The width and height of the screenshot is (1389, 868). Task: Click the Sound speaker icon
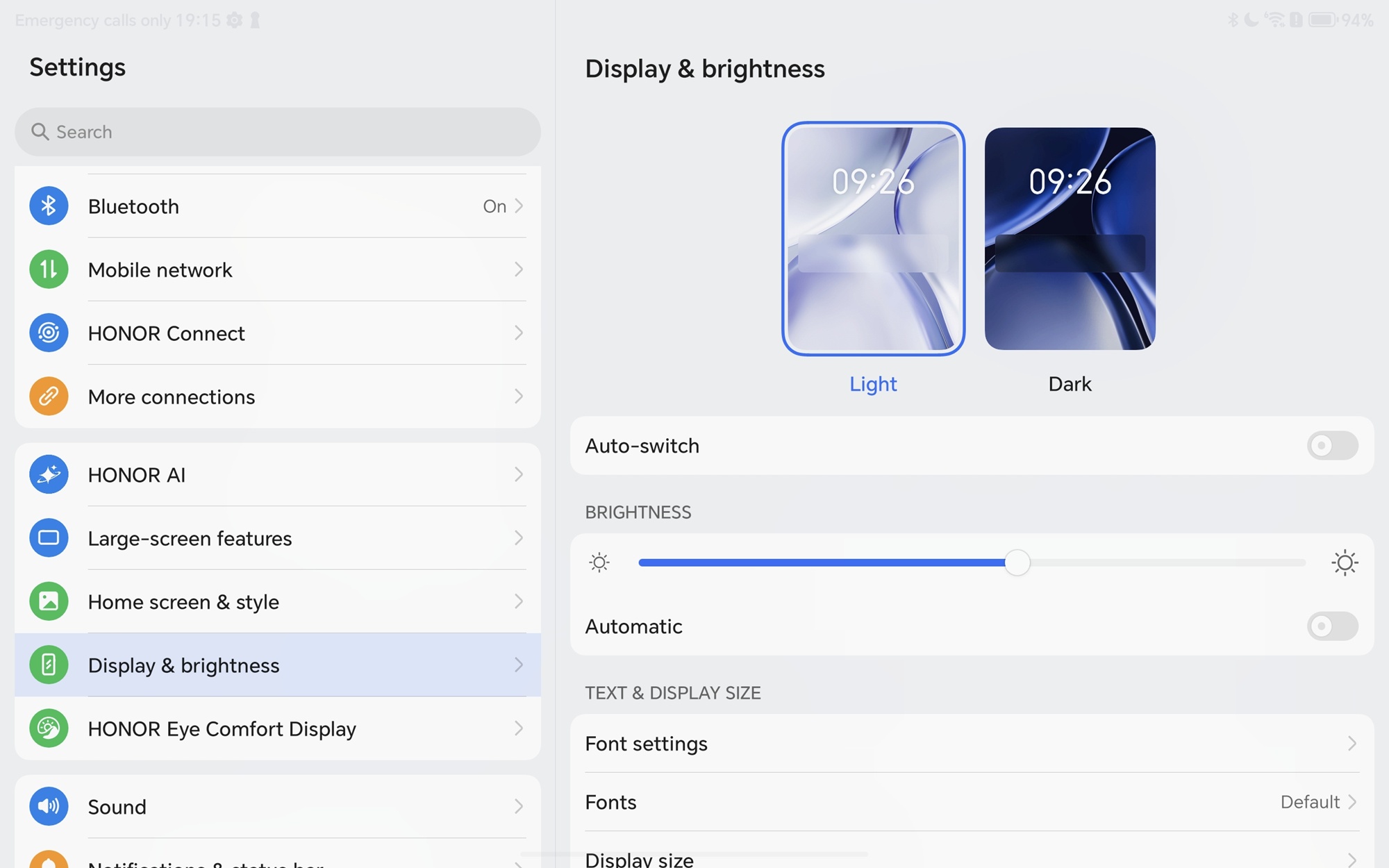point(49,806)
